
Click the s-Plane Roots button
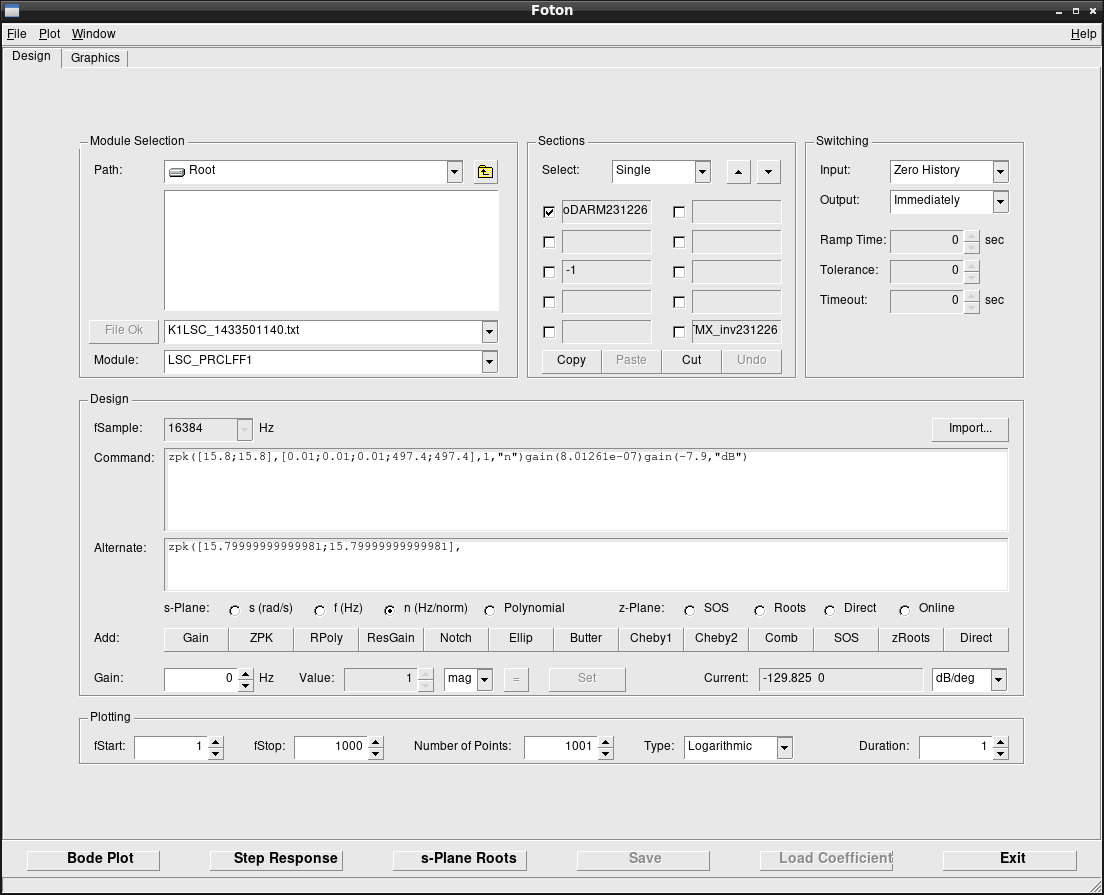(460, 859)
